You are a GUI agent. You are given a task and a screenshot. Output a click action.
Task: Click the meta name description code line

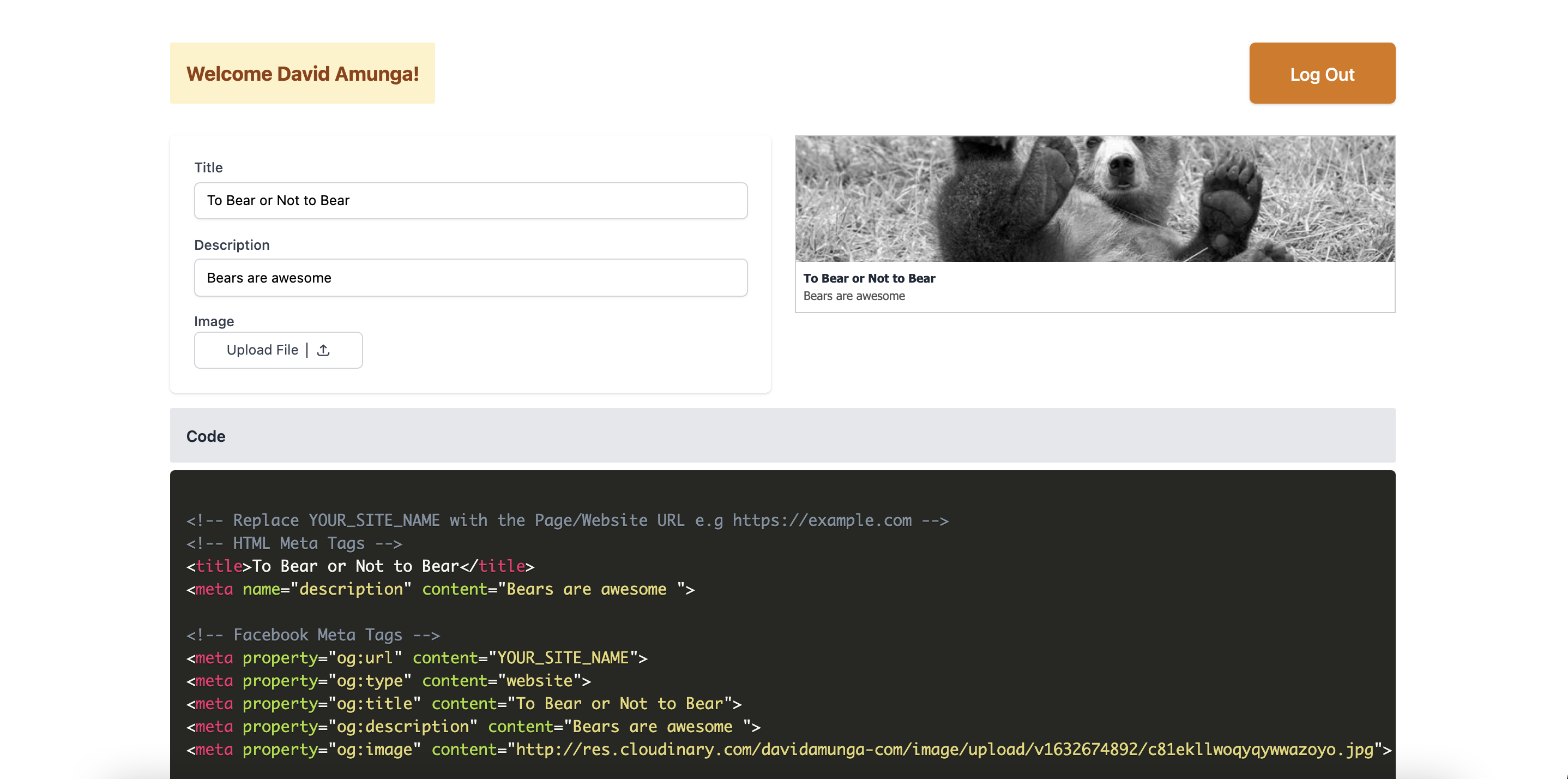pos(440,590)
